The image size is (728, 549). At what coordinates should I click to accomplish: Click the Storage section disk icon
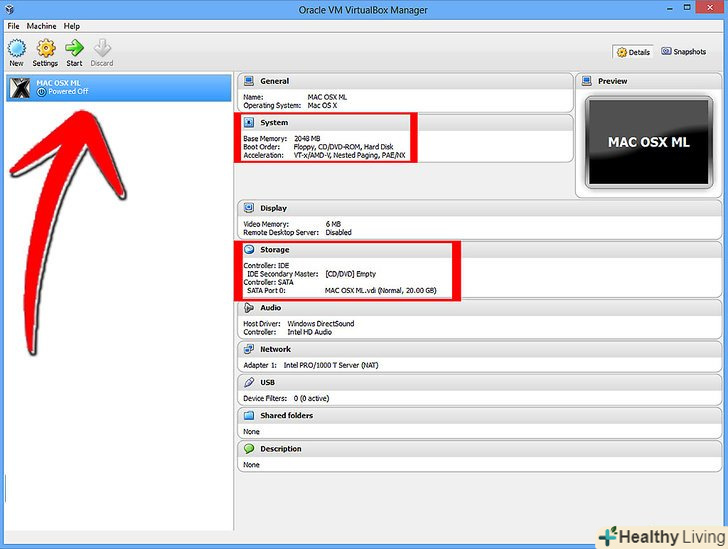249,249
